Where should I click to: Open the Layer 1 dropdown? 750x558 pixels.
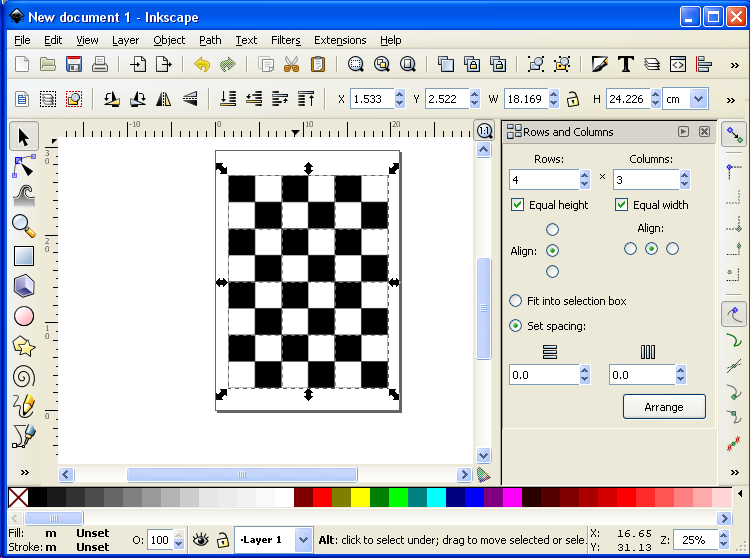point(303,540)
